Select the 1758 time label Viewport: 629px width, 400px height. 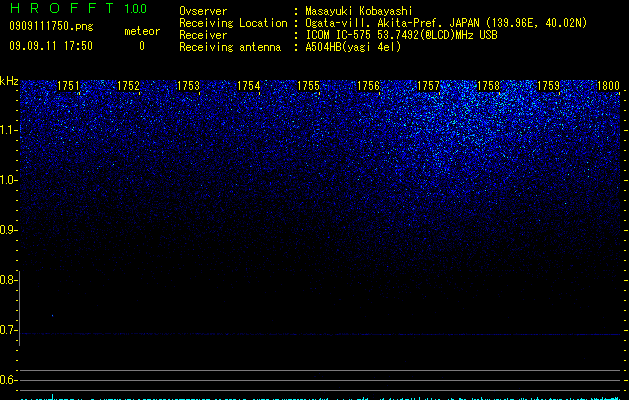tap(489, 86)
